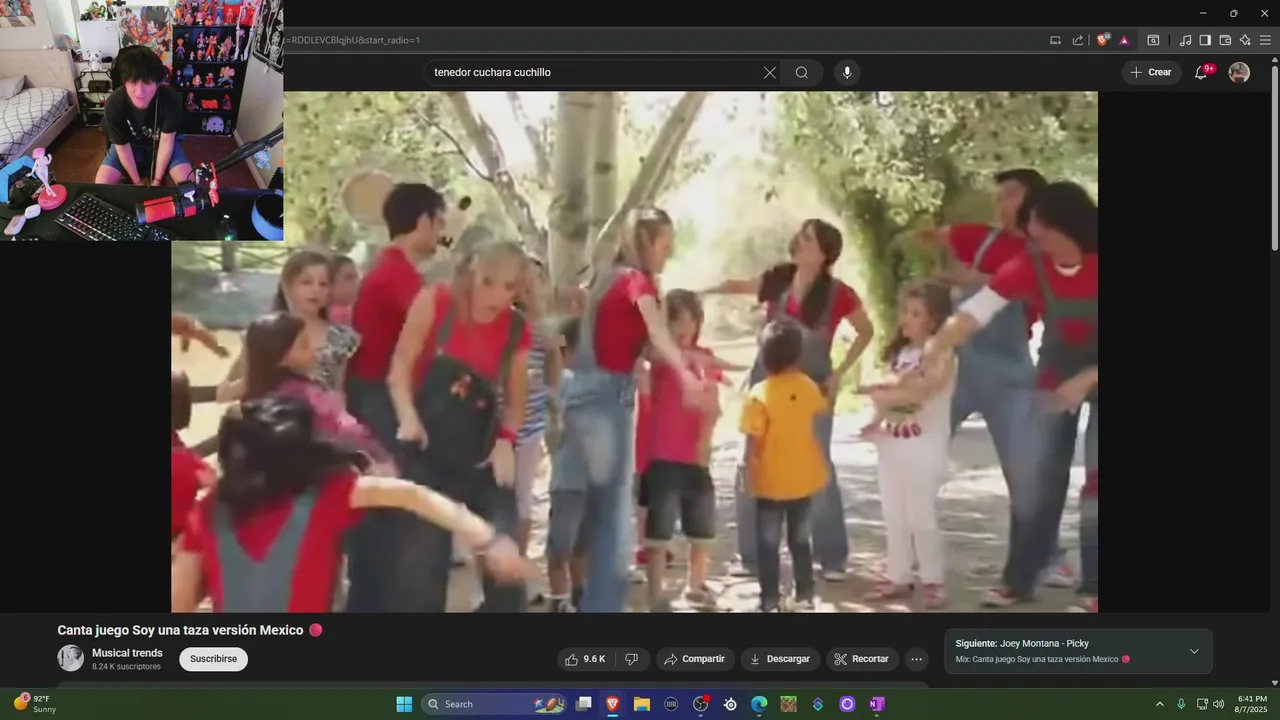Open the Minecraft grass block taskbar icon

point(788,704)
